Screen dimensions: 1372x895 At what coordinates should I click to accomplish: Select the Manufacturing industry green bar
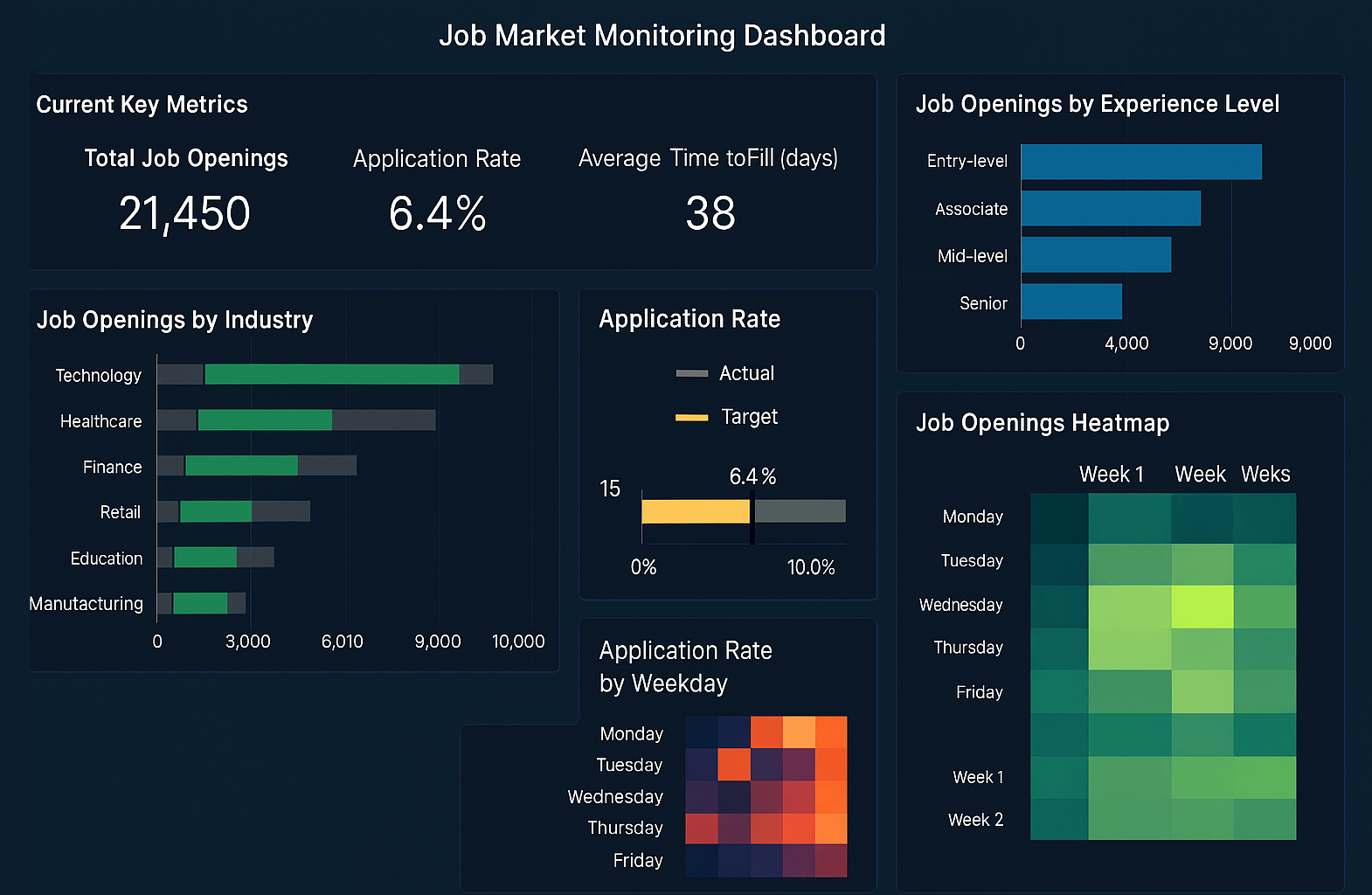pos(200,603)
